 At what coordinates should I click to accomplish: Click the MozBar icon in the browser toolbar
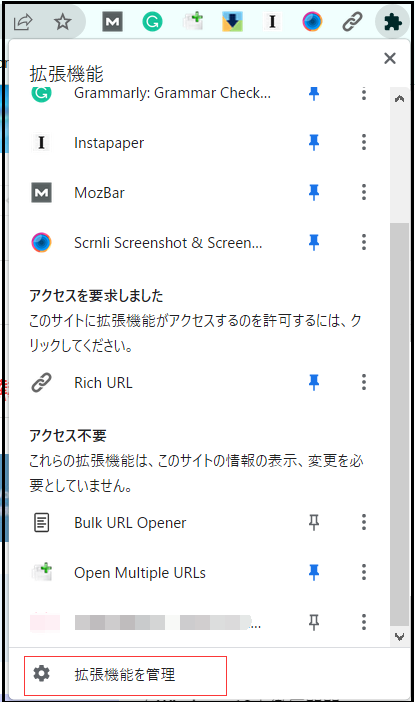(x=112, y=21)
